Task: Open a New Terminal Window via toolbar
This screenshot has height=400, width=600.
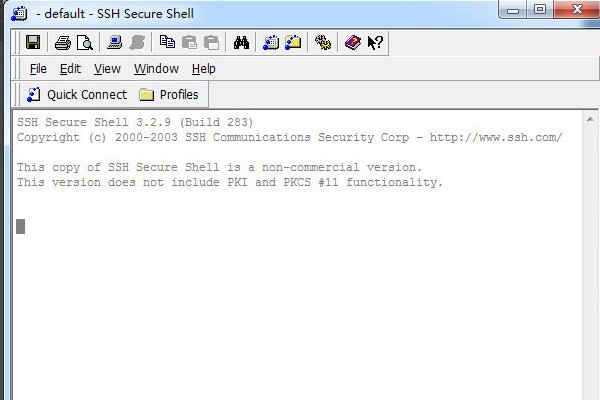Action: point(271,42)
